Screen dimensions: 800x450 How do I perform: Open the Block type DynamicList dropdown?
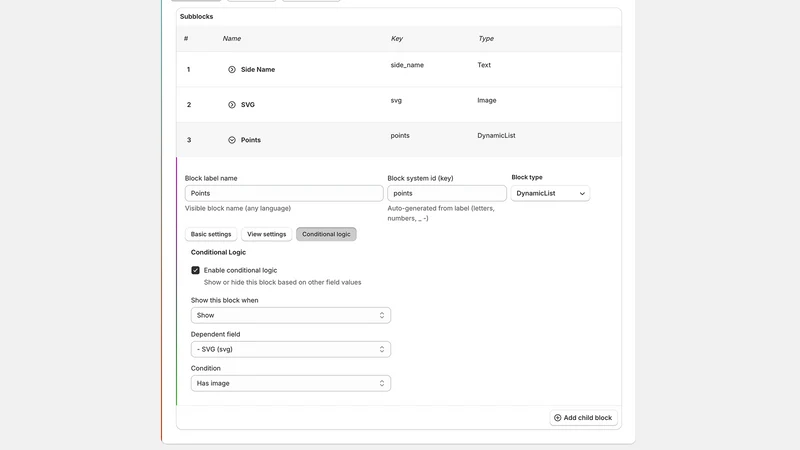pos(550,193)
